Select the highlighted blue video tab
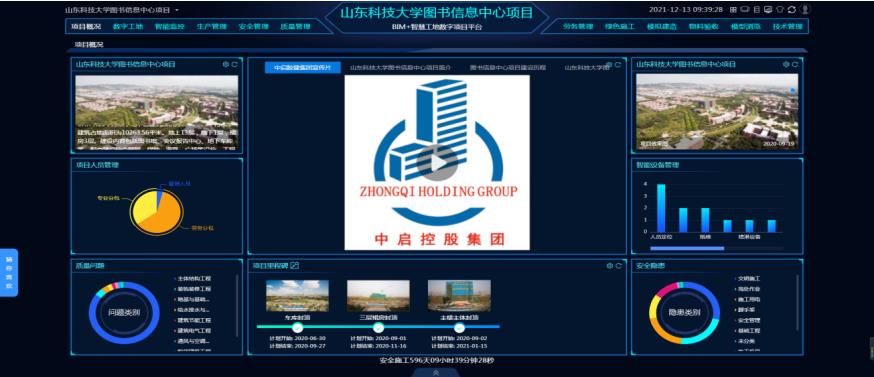874x377 pixels. (303, 67)
